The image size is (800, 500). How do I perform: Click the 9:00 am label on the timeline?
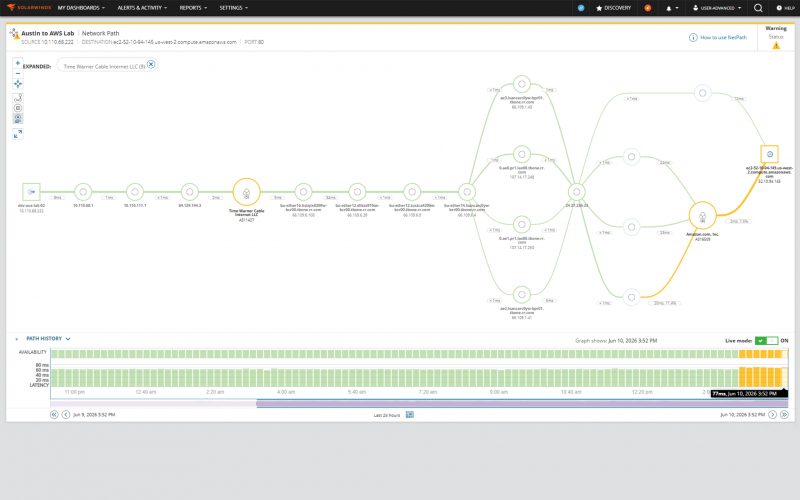(498, 392)
